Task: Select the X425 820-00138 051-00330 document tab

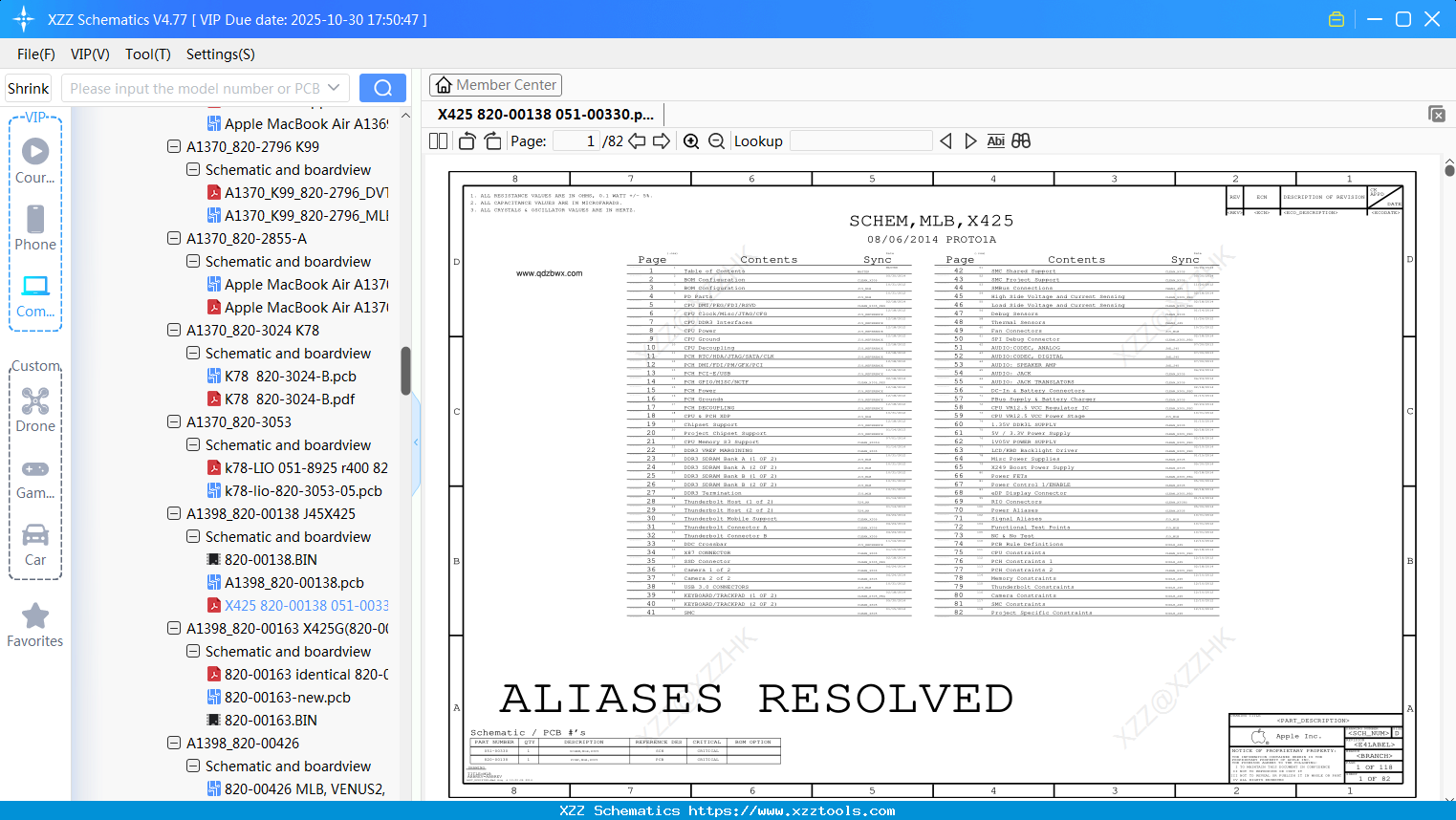Action: click(x=546, y=115)
